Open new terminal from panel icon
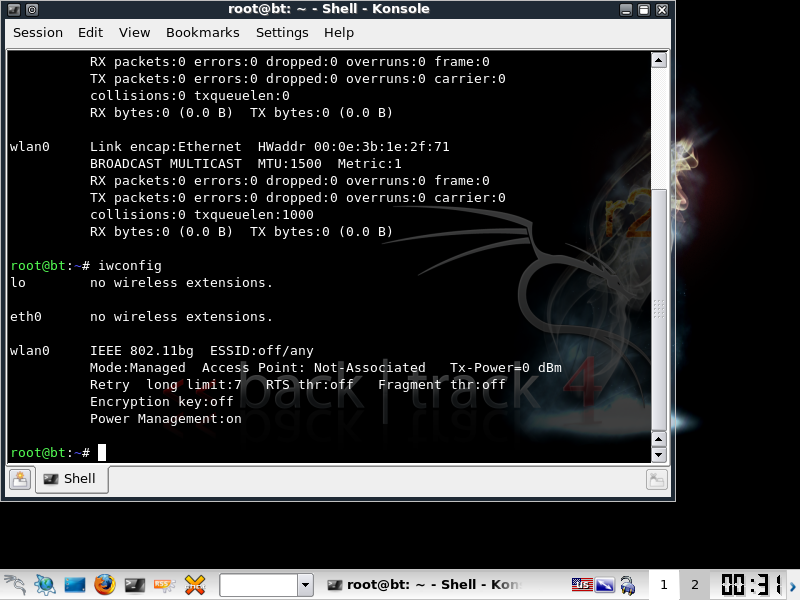 tap(135, 584)
